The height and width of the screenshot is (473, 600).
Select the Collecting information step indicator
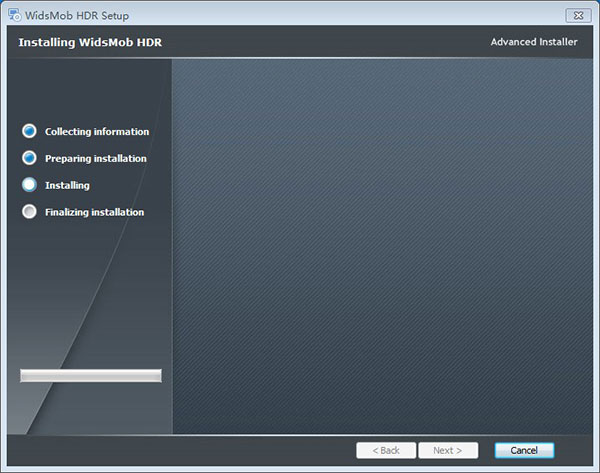coord(29,131)
